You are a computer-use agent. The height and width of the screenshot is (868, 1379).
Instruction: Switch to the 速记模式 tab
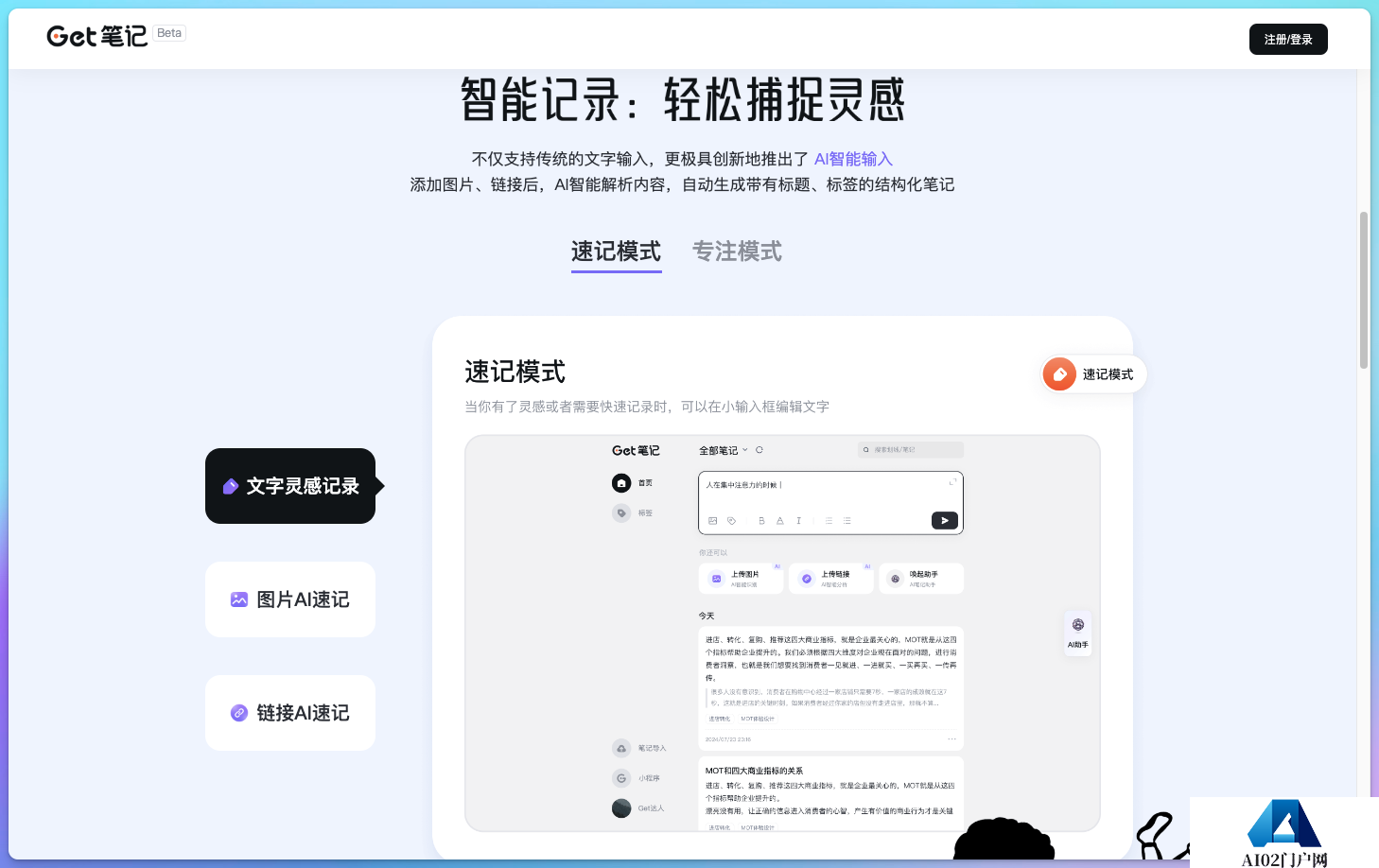coord(616,252)
